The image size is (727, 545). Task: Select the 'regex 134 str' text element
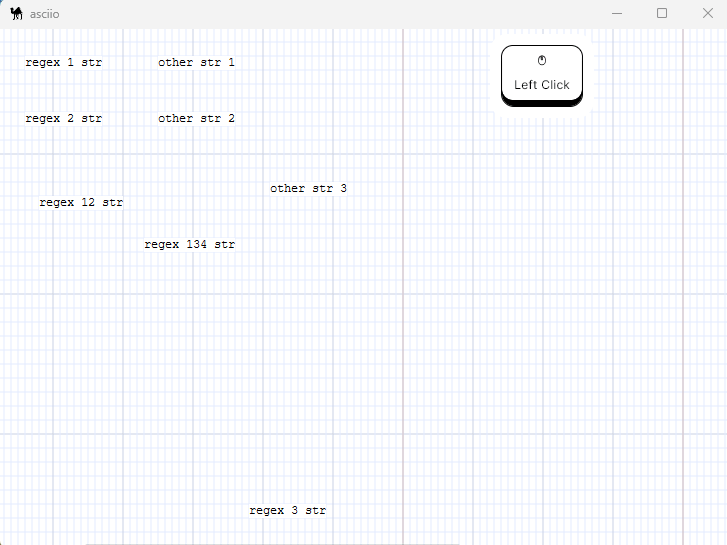click(x=190, y=245)
